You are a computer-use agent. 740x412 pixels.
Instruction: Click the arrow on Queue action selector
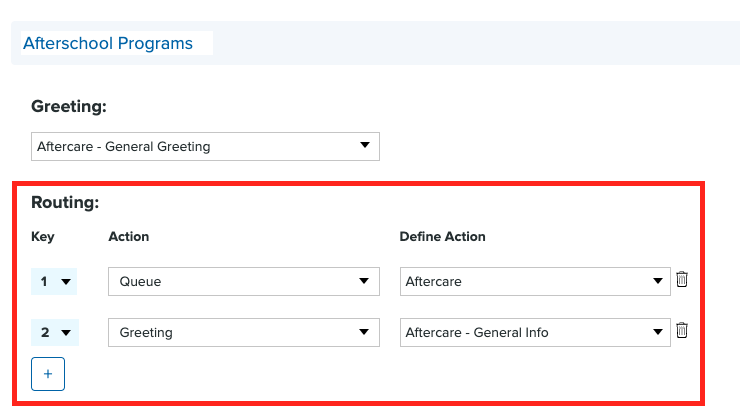tap(364, 282)
